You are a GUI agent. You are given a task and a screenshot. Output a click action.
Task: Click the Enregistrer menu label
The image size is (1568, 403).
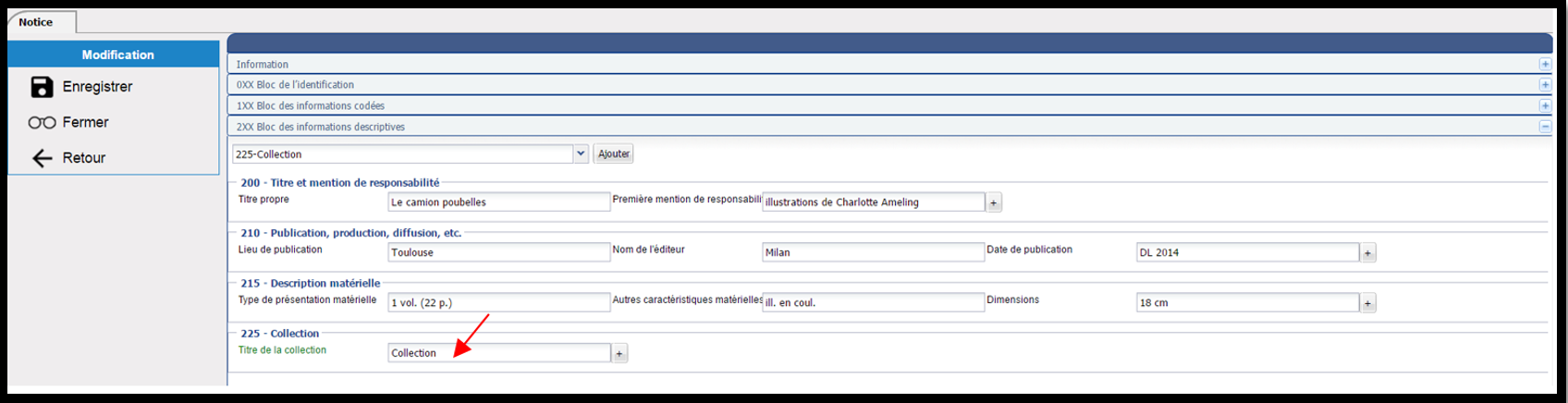click(97, 87)
